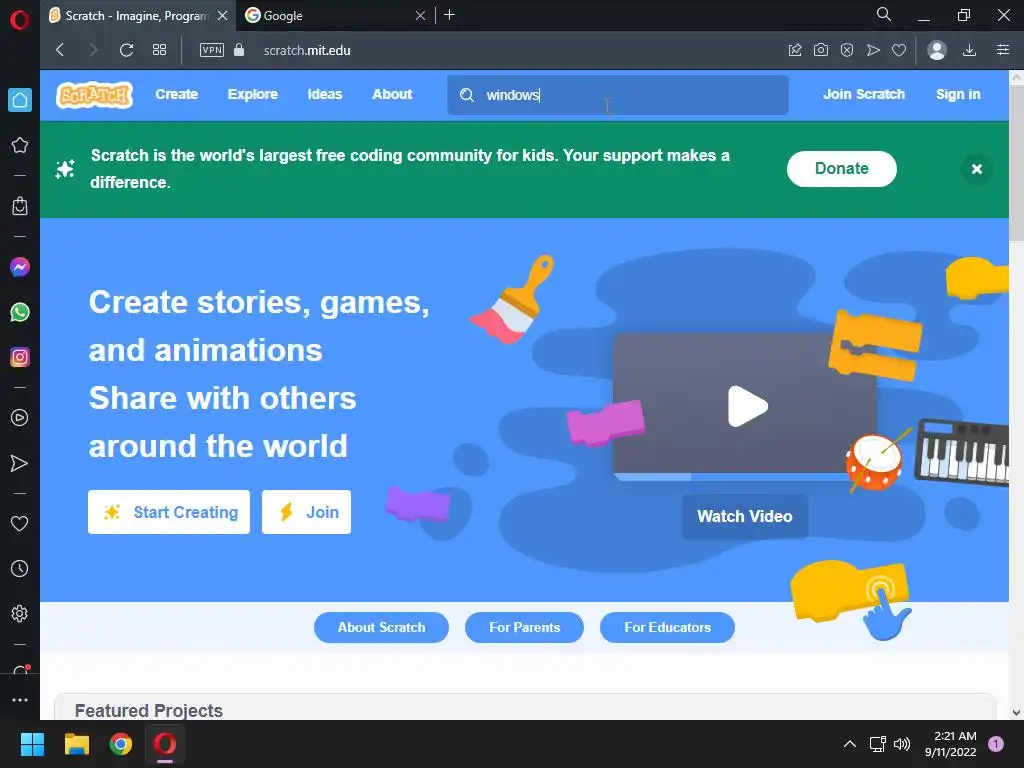Viewport: 1024px width, 768px height.
Task: Click the address bar URL
Action: (x=307, y=50)
